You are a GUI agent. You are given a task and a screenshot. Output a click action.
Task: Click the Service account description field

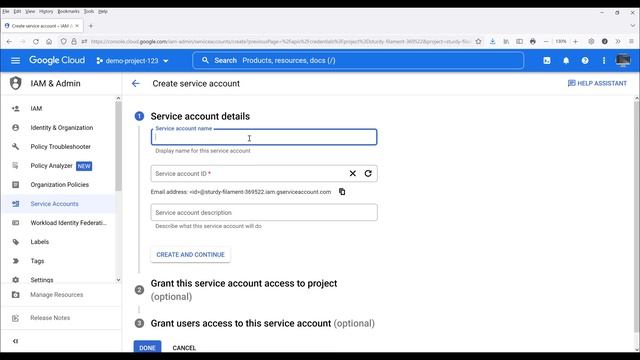pyautogui.click(x=264, y=212)
